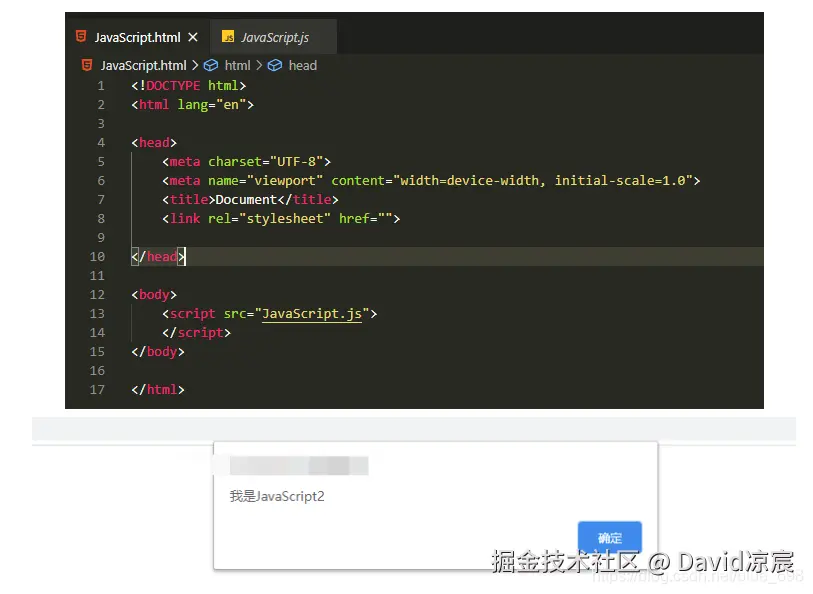Click the closing html tag on line 17

158,390
